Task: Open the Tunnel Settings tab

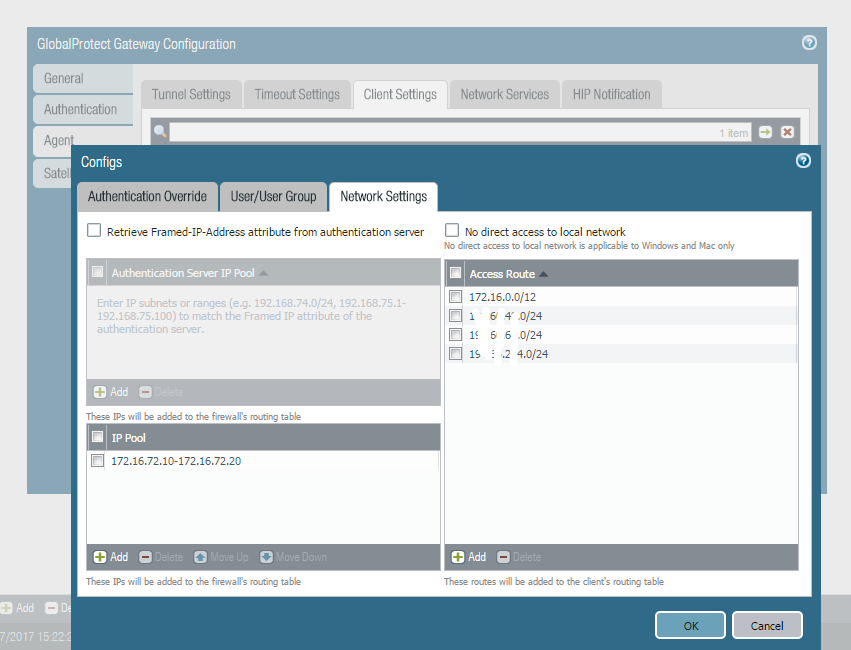Action: [191, 94]
